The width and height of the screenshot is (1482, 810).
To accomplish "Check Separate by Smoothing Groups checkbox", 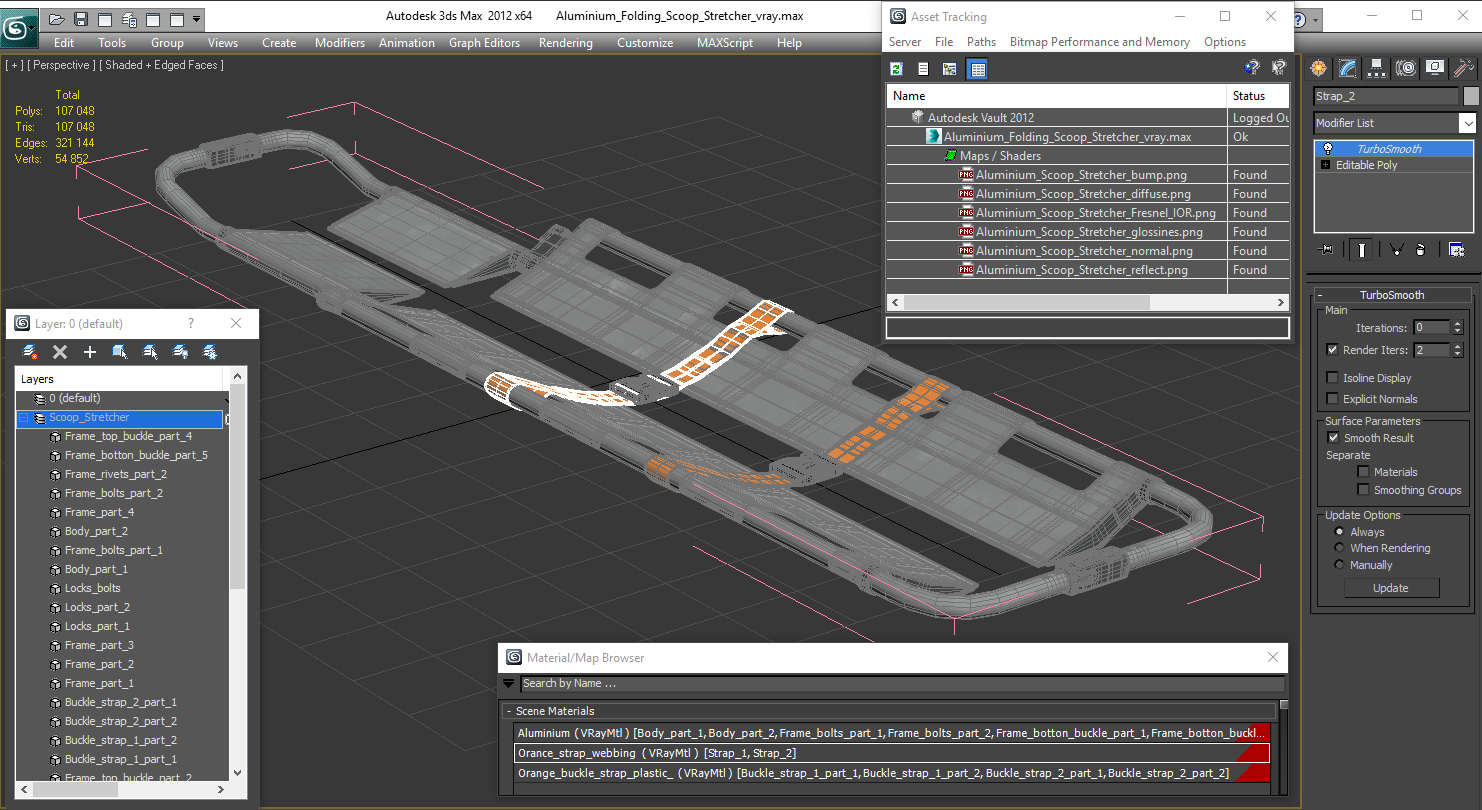I will tap(1363, 490).
